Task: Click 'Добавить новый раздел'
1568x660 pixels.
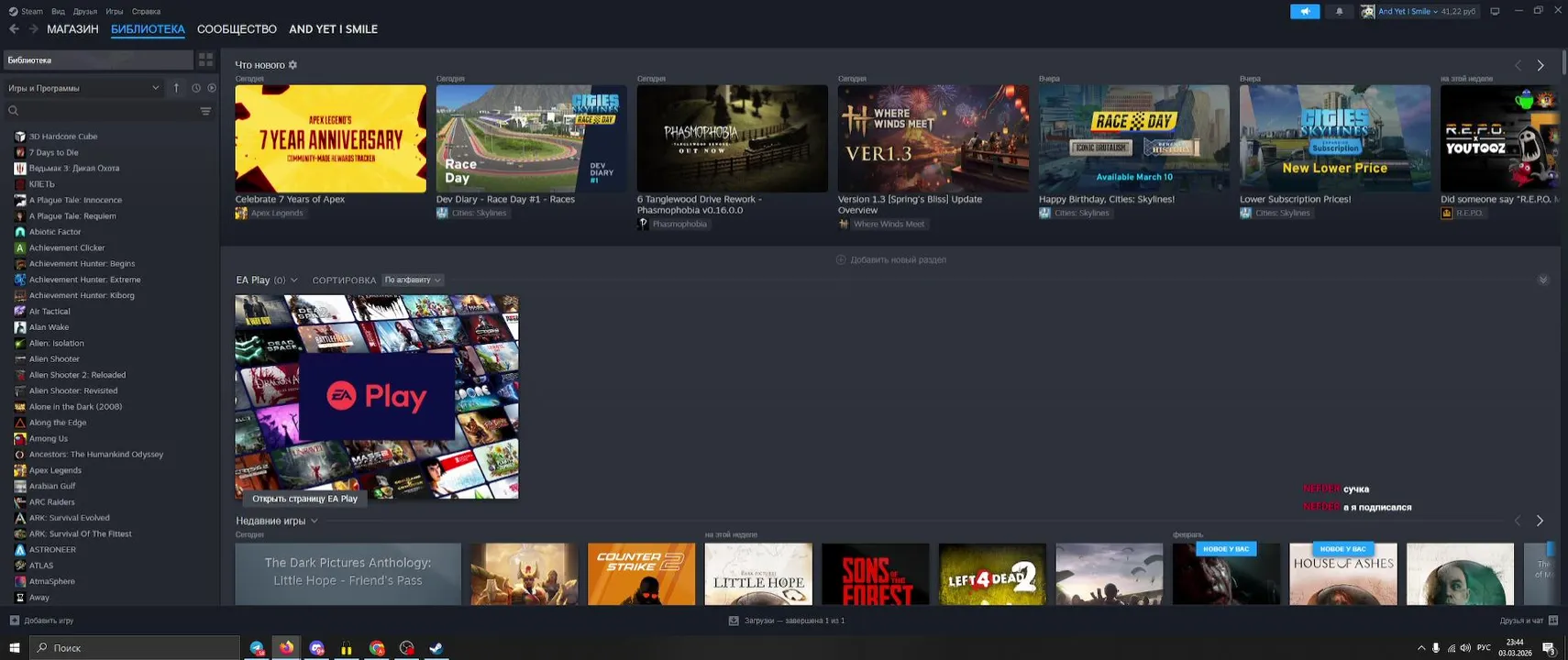Action: coord(891,259)
